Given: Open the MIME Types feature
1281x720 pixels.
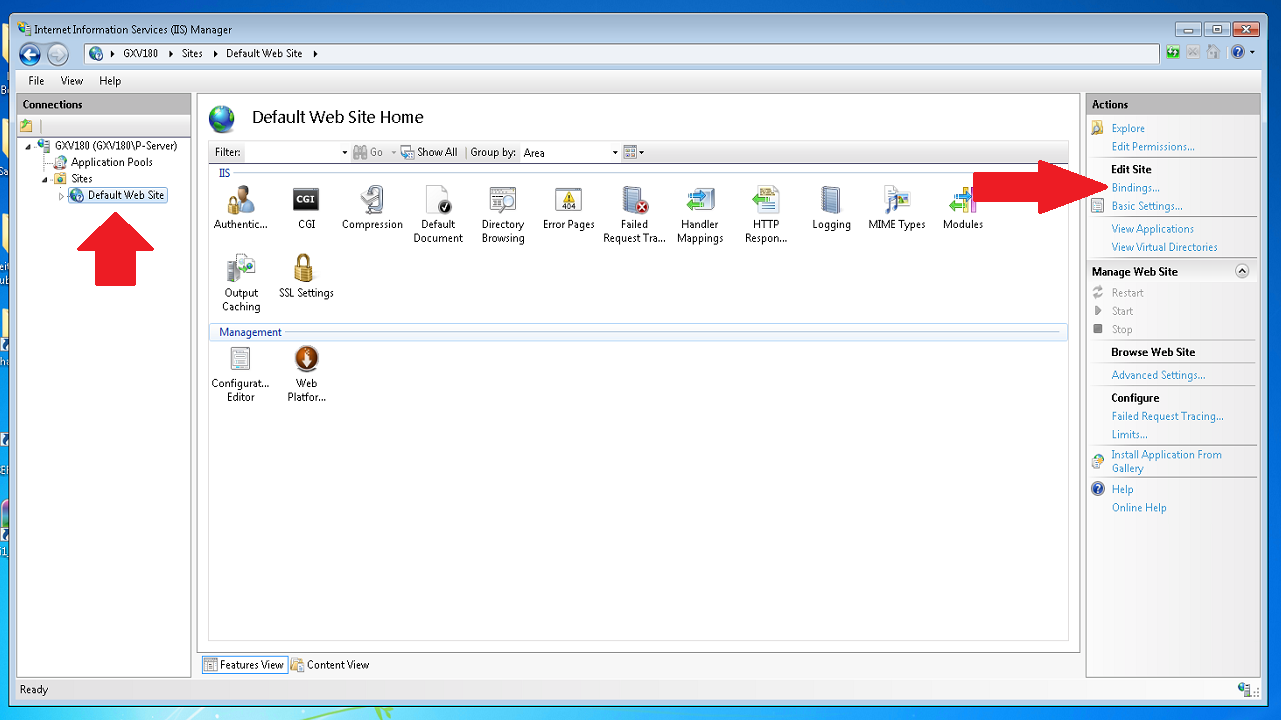Looking at the screenshot, I should (x=896, y=201).
